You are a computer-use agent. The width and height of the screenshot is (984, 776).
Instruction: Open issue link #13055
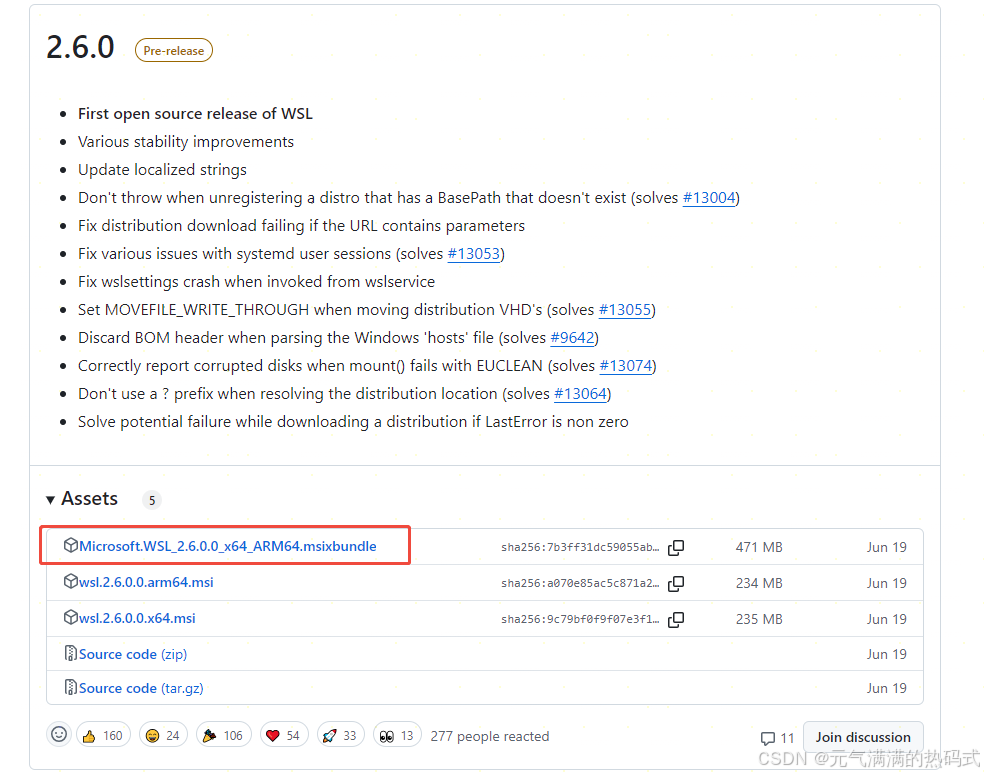tap(625, 310)
